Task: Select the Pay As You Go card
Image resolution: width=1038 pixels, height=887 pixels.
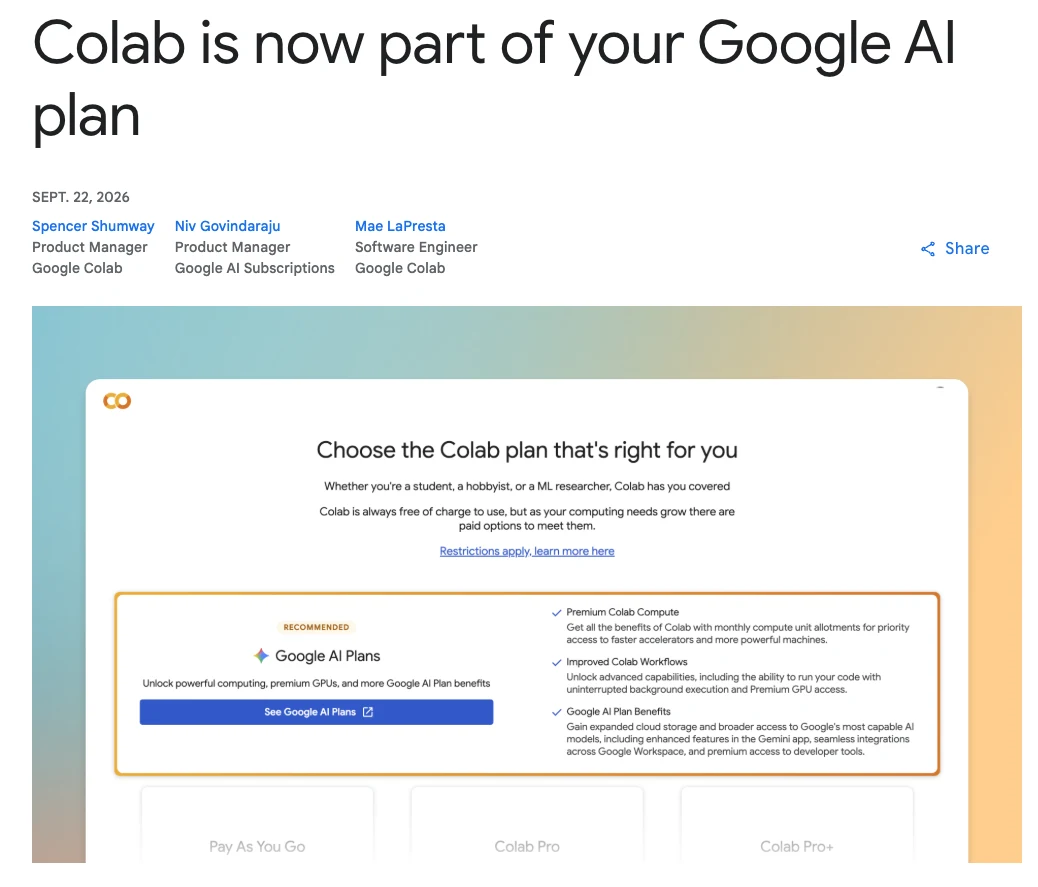Action: 257,825
